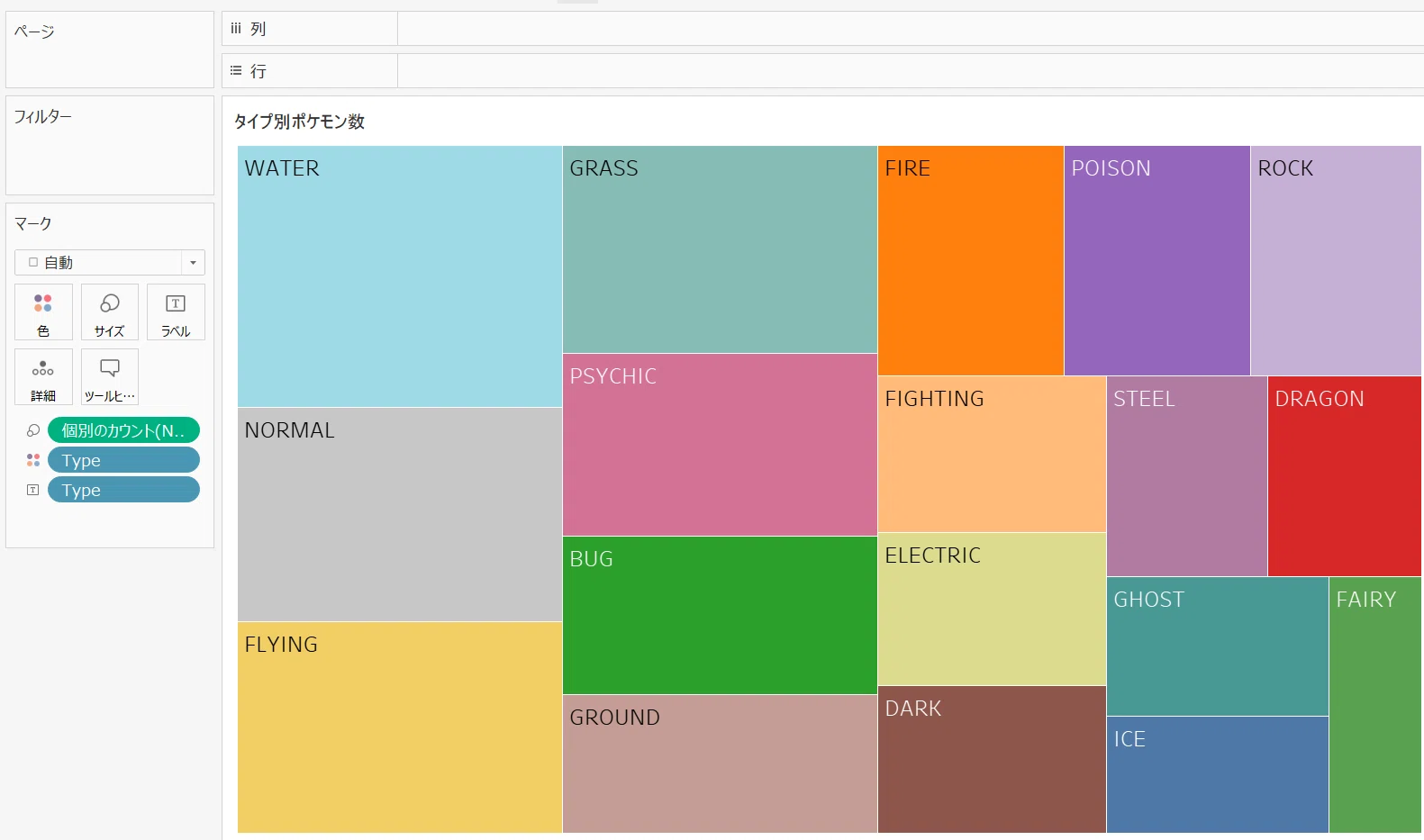The height and width of the screenshot is (840, 1424).
Task: Click size icon beside 個別のカウント pill
Action: coord(33,430)
